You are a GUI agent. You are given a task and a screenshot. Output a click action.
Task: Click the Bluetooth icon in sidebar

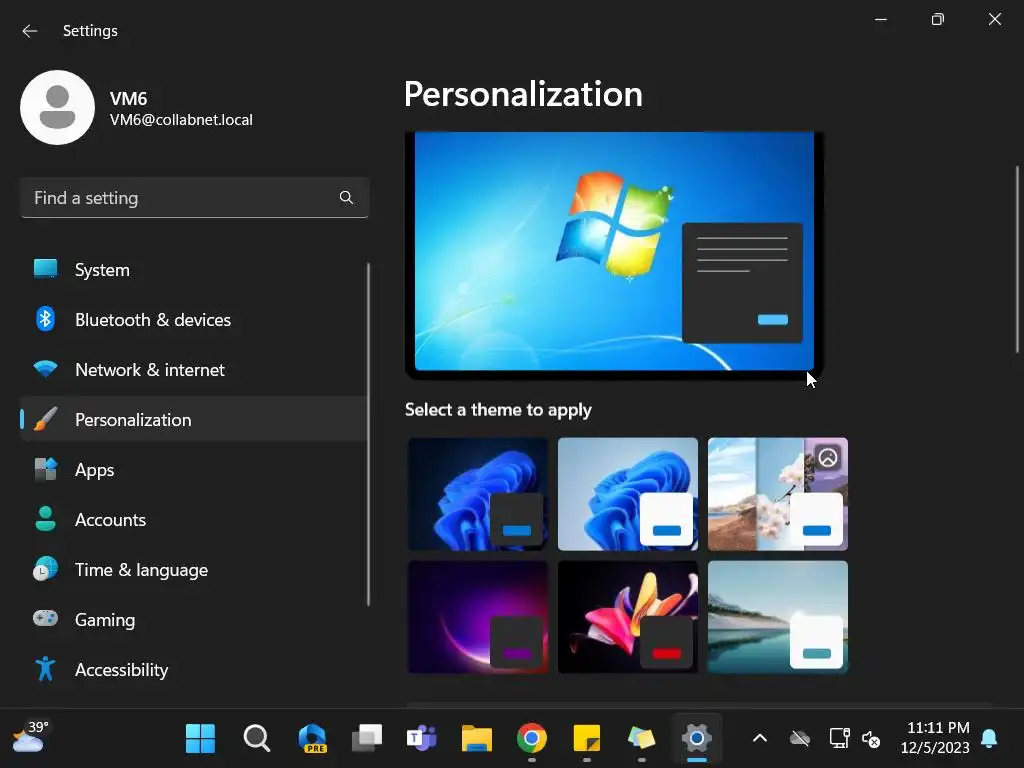pyautogui.click(x=45, y=319)
